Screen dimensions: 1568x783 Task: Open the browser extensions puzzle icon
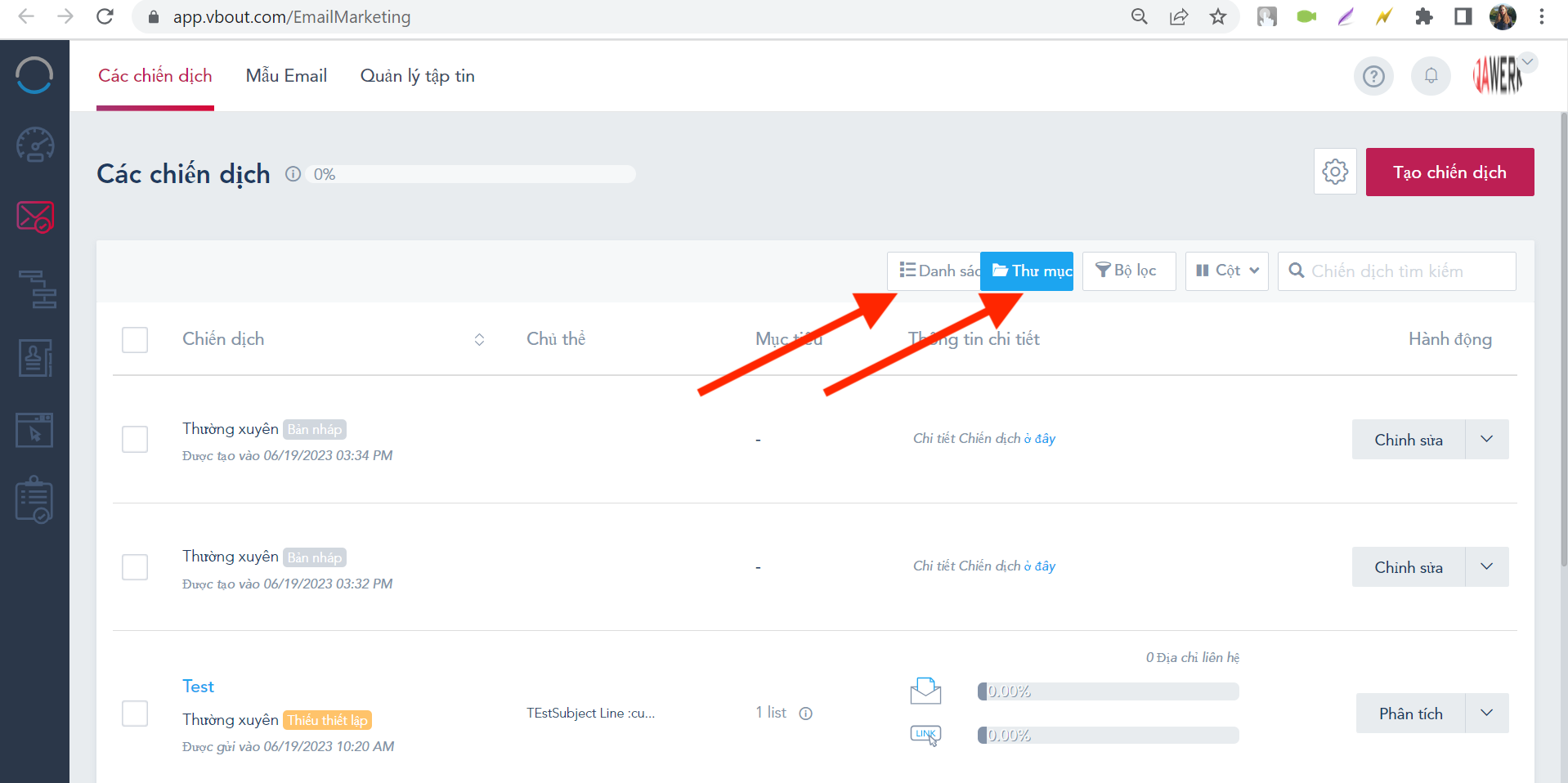[x=1424, y=16]
